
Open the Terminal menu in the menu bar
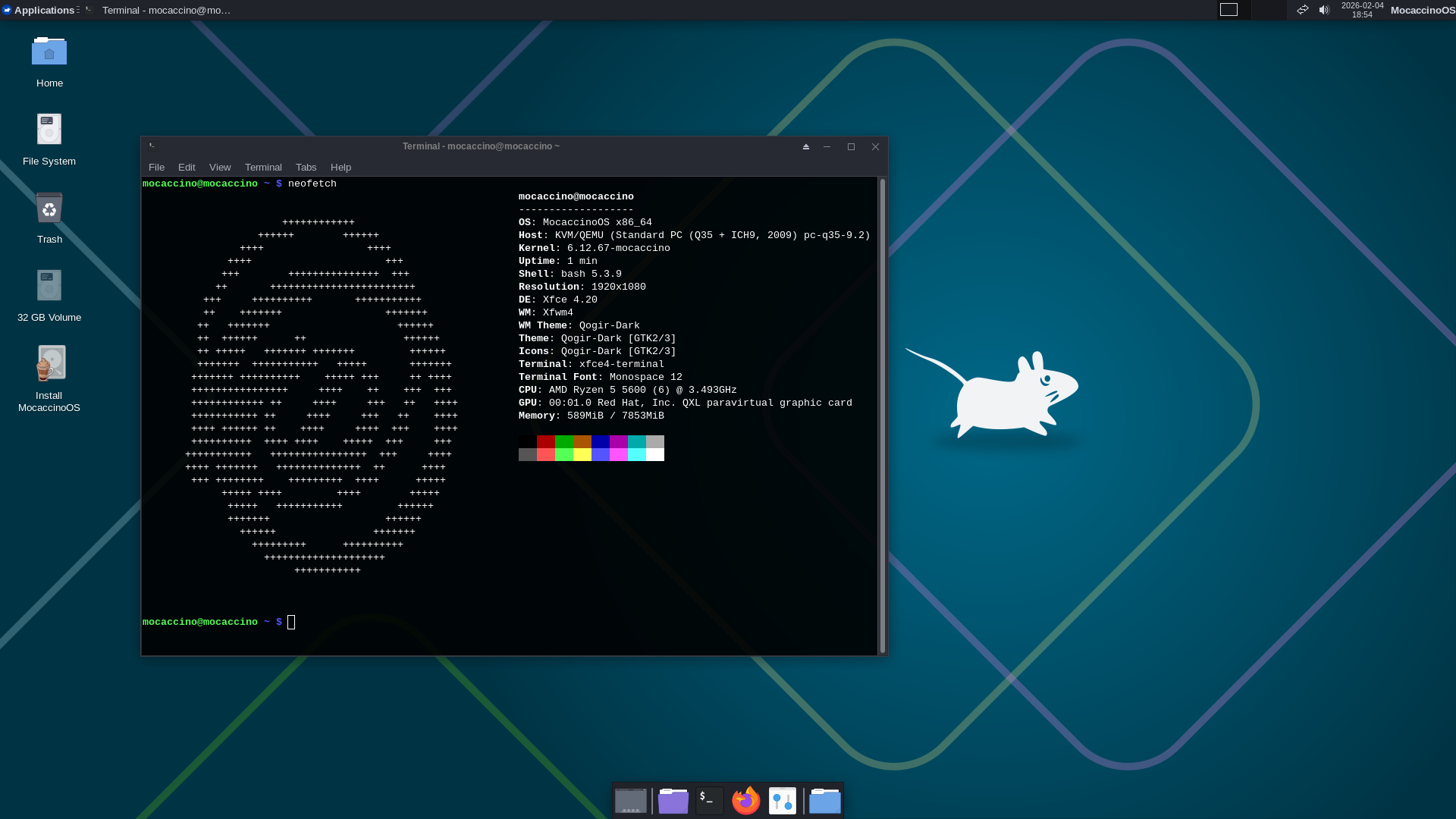(263, 167)
